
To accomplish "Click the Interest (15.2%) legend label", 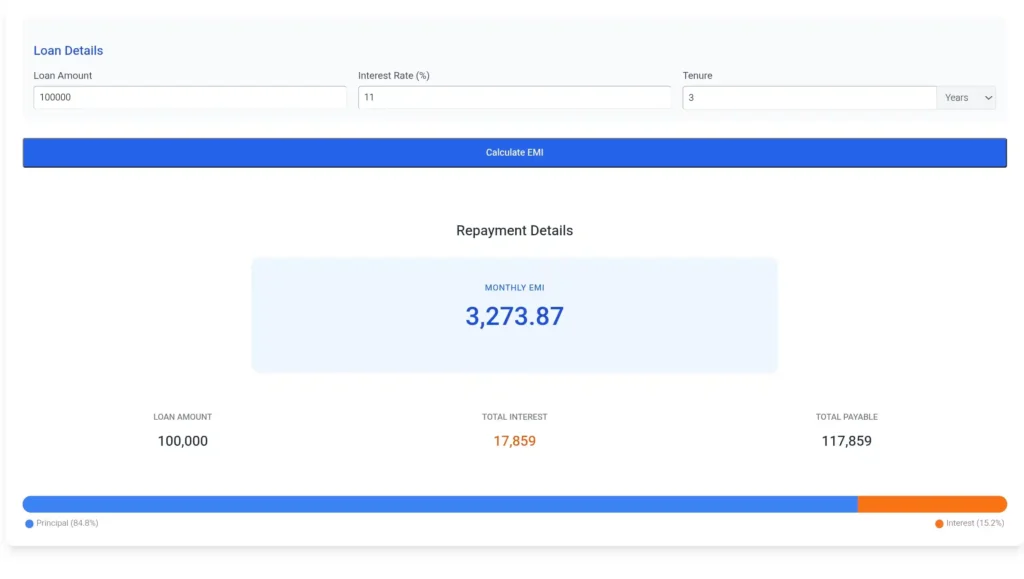I will (975, 523).
